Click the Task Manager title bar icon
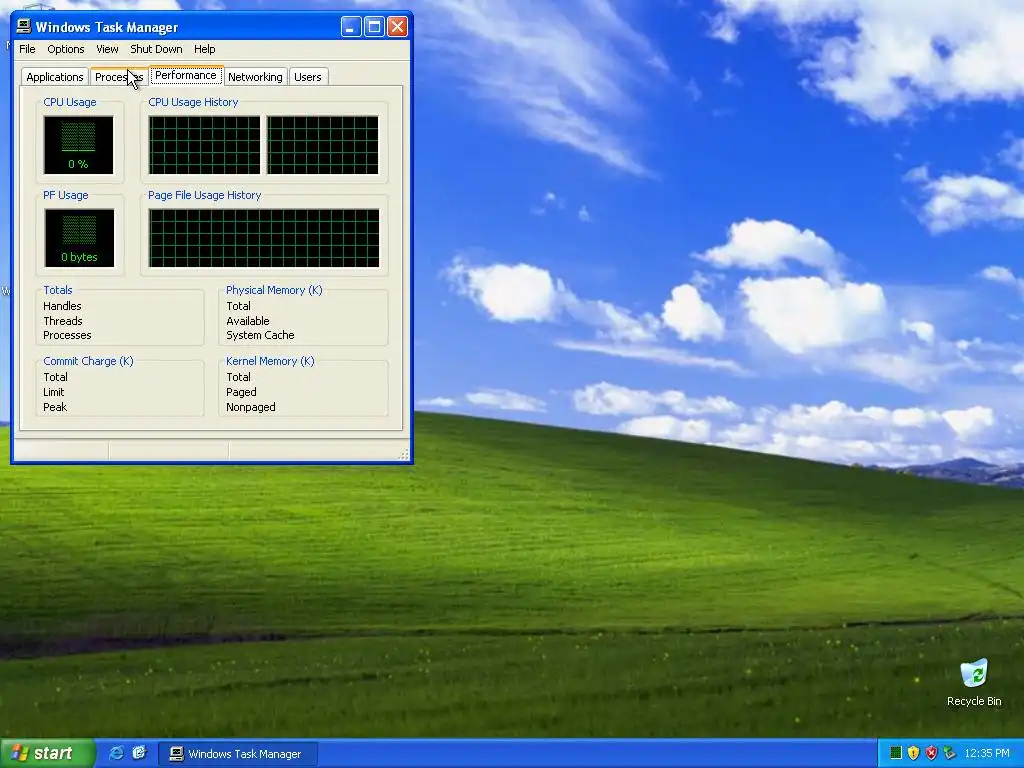The image size is (1024, 768). pos(24,26)
